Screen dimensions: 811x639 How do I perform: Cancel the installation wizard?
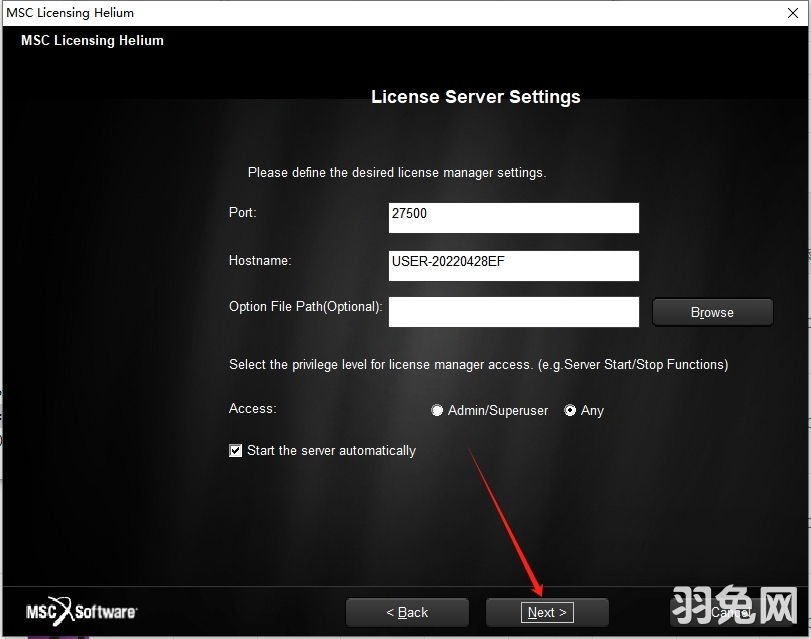tap(730, 612)
